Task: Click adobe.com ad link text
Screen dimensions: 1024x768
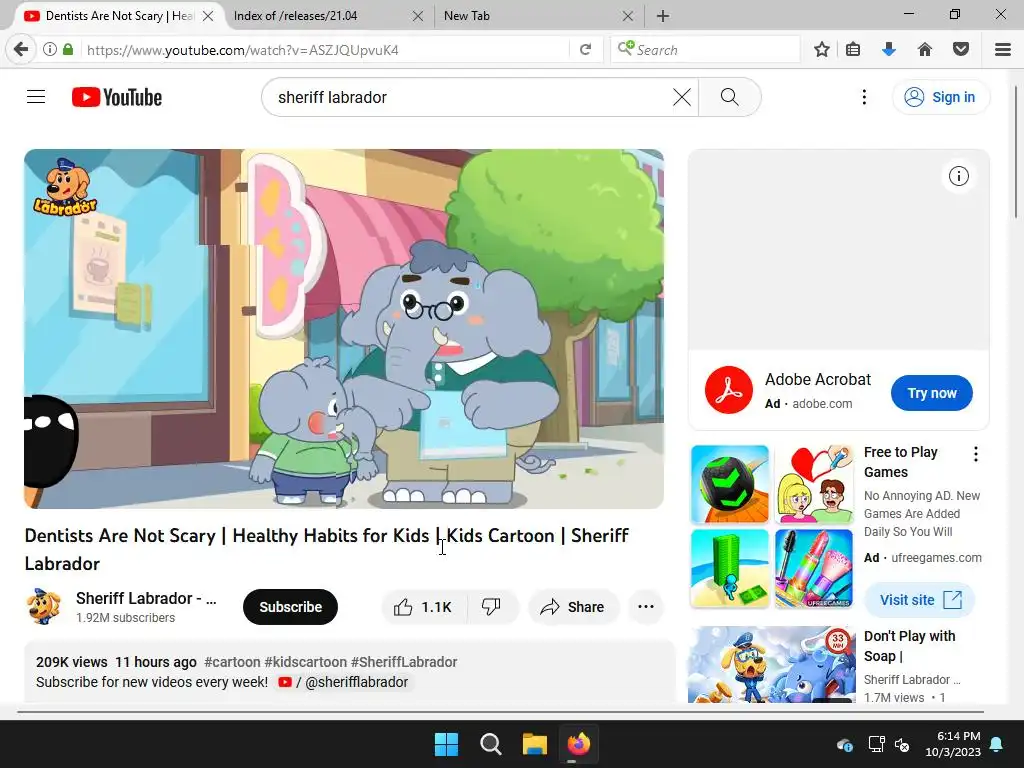Action: [822, 404]
